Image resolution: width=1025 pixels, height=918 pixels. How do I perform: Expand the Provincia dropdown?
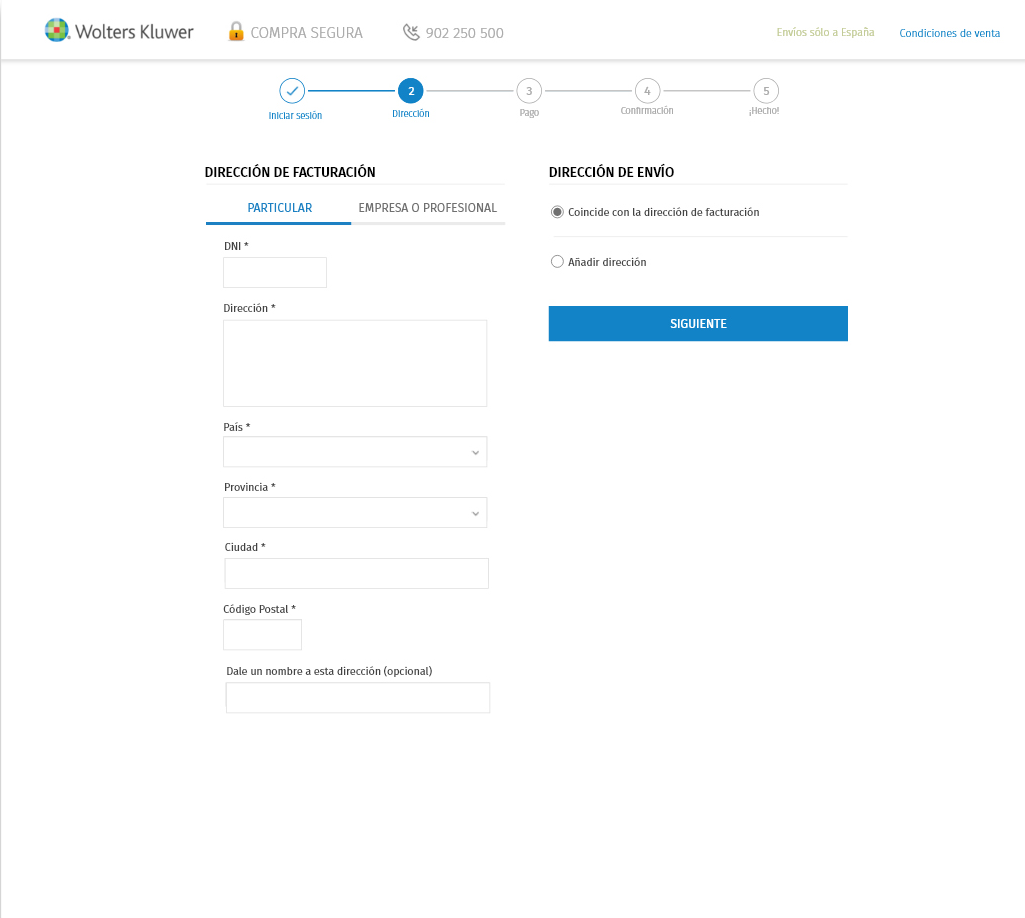pos(355,513)
